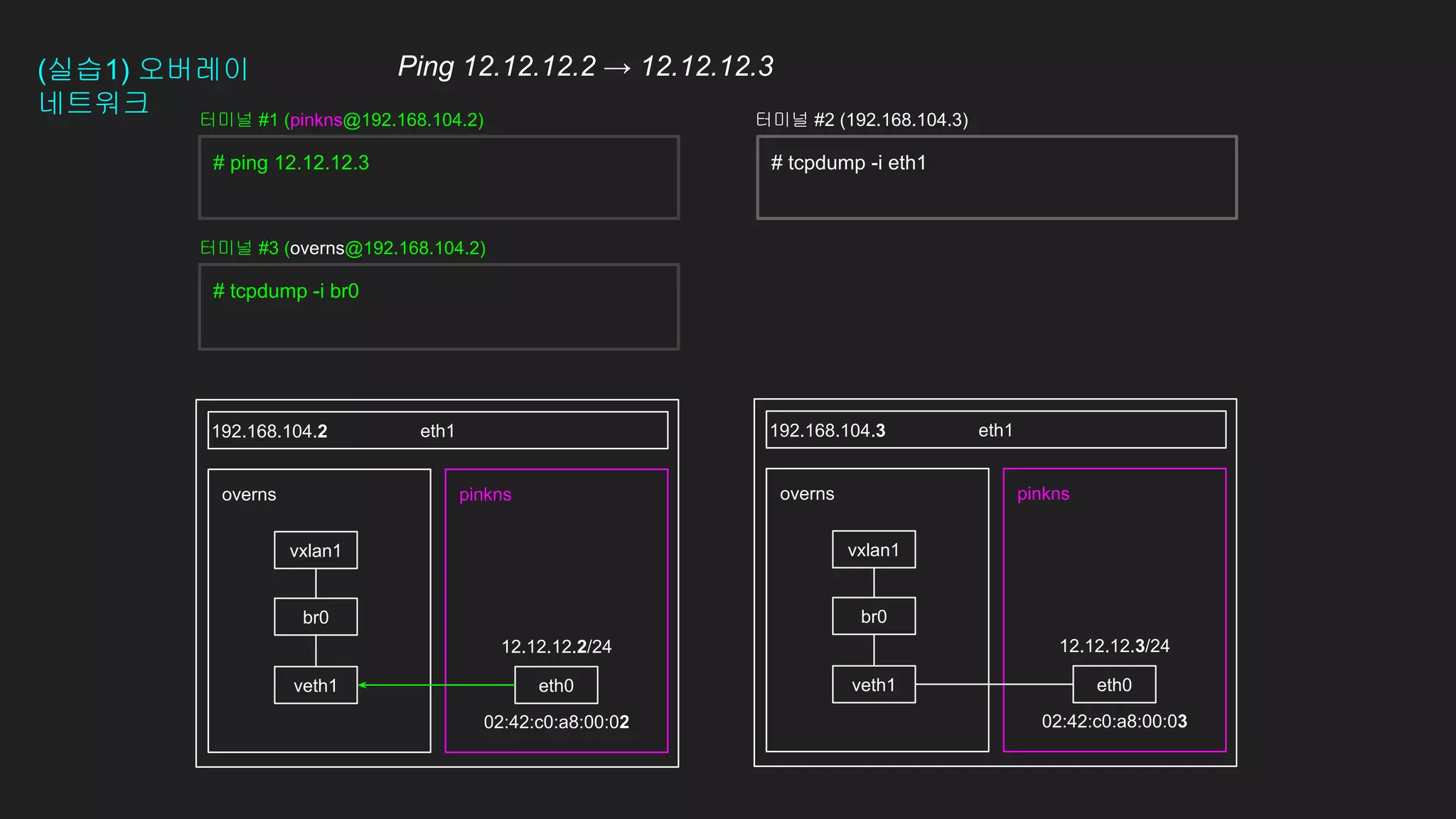Click the cyan Korean slide heading
The image size is (1456, 819).
(x=142, y=86)
